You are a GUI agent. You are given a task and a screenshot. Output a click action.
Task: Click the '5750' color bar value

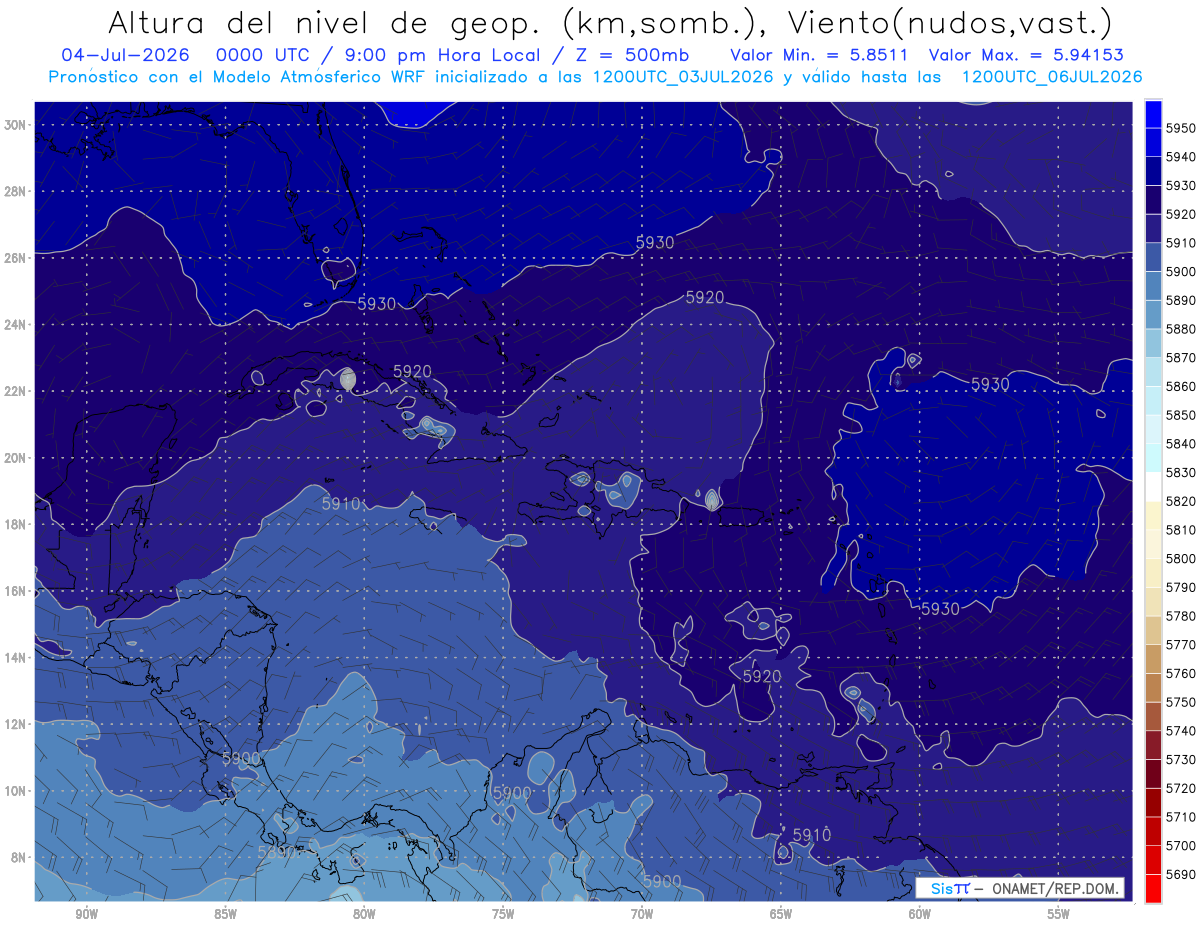(x=1181, y=702)
